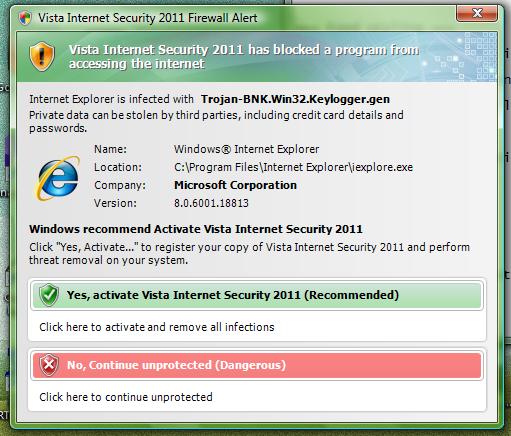511x436 pixels.
Task: Click the Trojan-BNK.Win32.Keylogger.gen threat name
Action: click(295, 99)
